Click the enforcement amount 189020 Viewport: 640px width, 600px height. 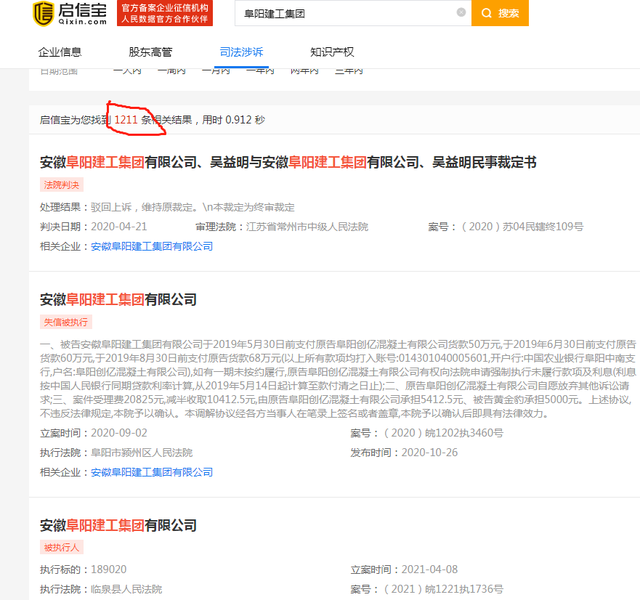tap(109, 569)
